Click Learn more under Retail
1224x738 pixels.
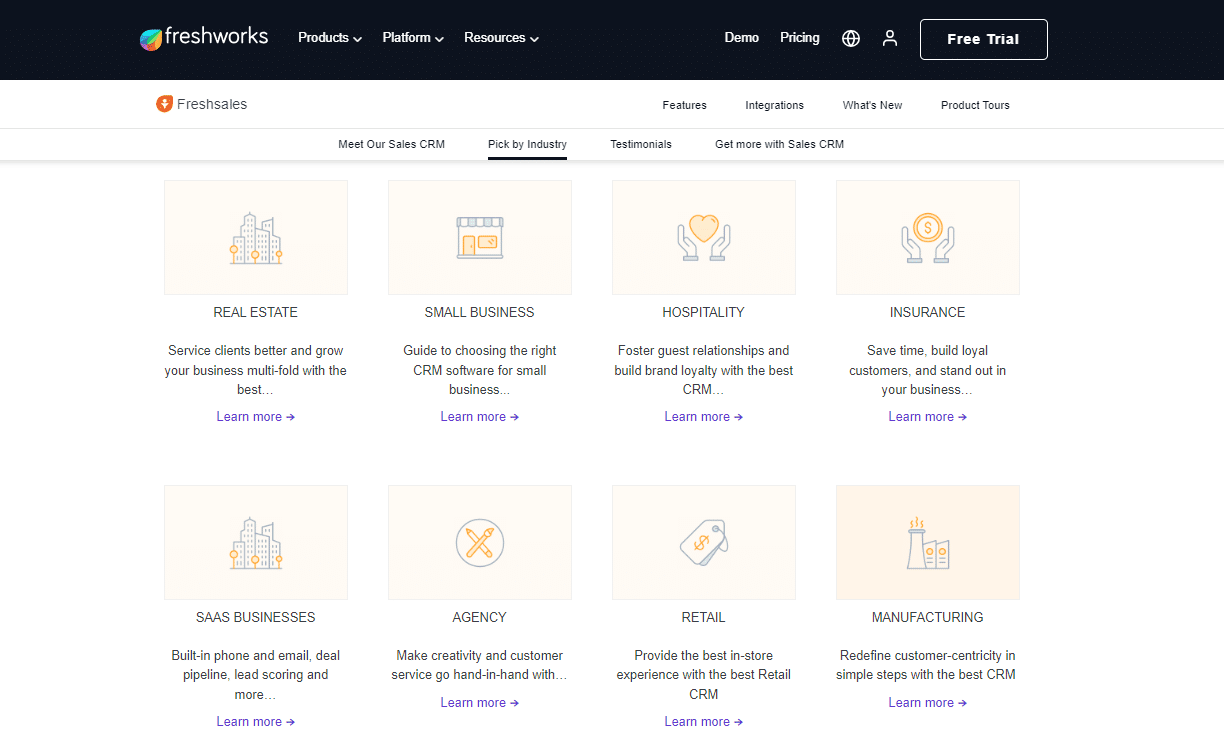click(x=704, y=722)
